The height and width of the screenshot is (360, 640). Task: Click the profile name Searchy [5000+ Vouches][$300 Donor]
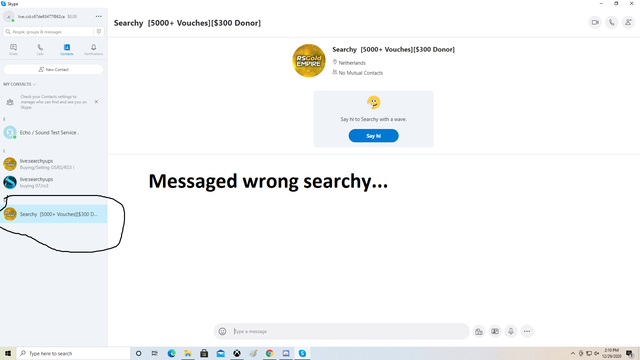pyautogui.click(x=393, y=49)
